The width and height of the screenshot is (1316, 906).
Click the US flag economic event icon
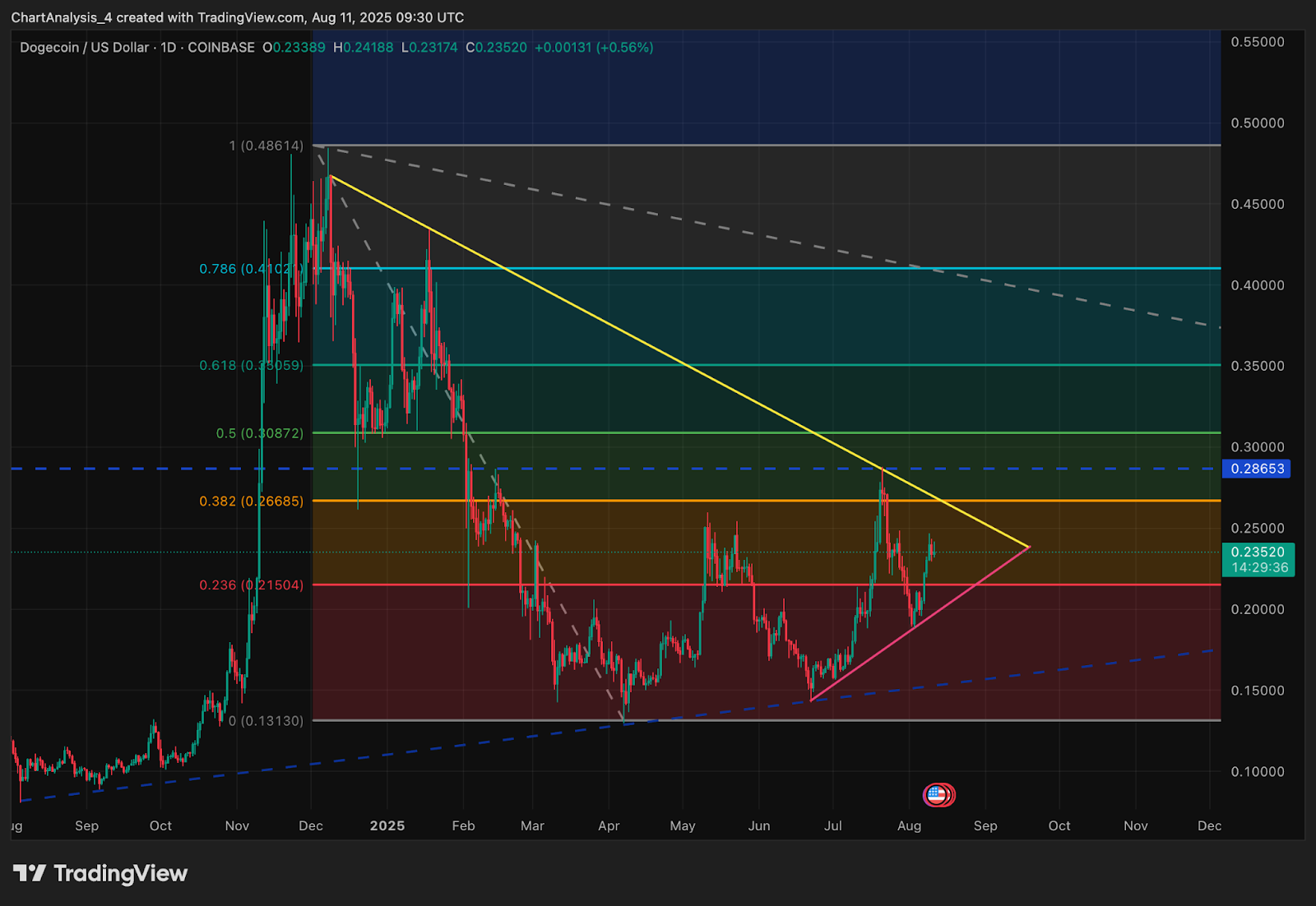tap(936, 794)
